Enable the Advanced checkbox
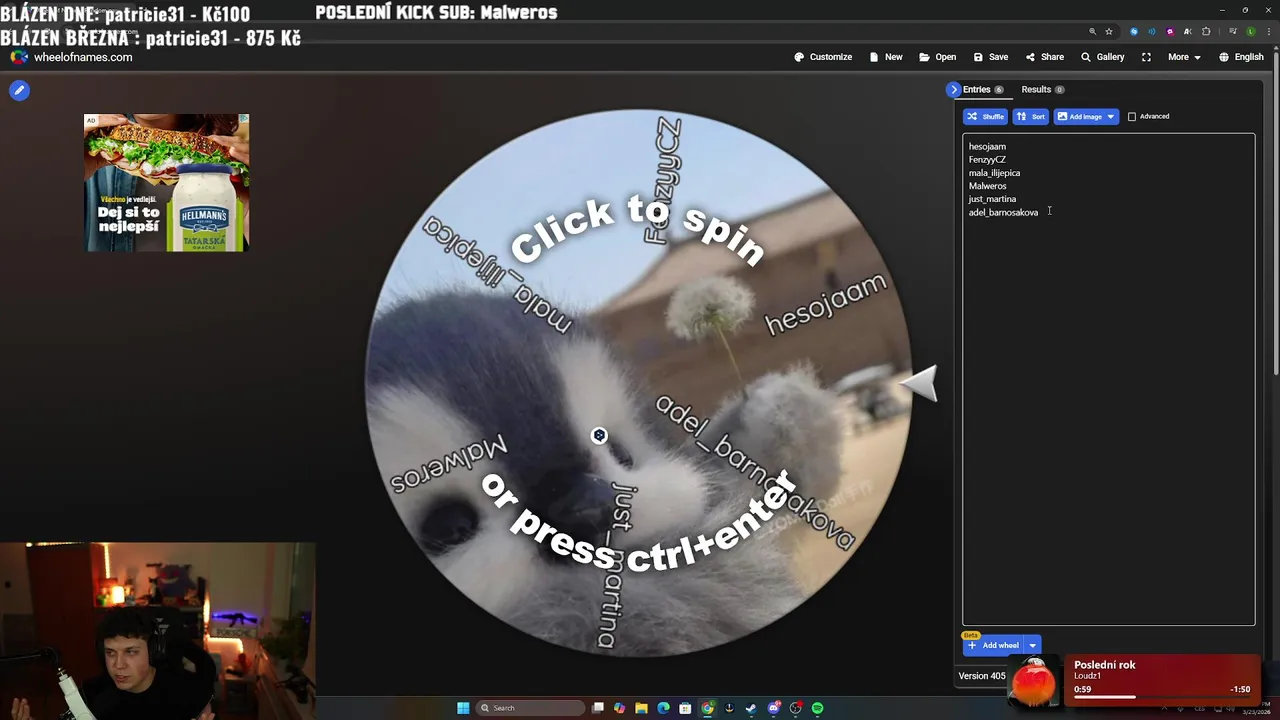The image size is (1280, 720). tap(1132, 117)
